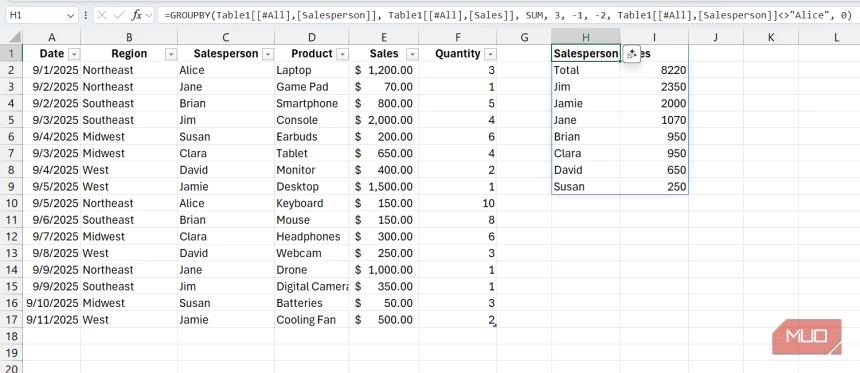
Task: Select column header H
Action: pyautogui.click(x=586, y=37)
